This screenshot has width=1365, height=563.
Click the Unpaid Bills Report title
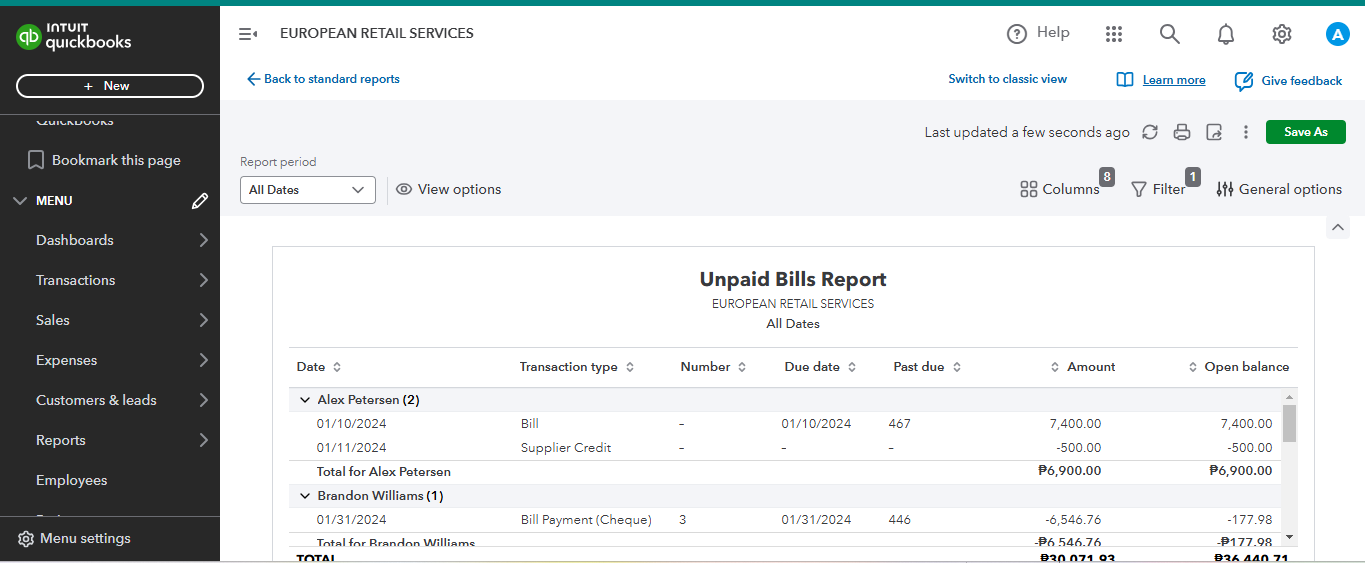pos(793,279)
